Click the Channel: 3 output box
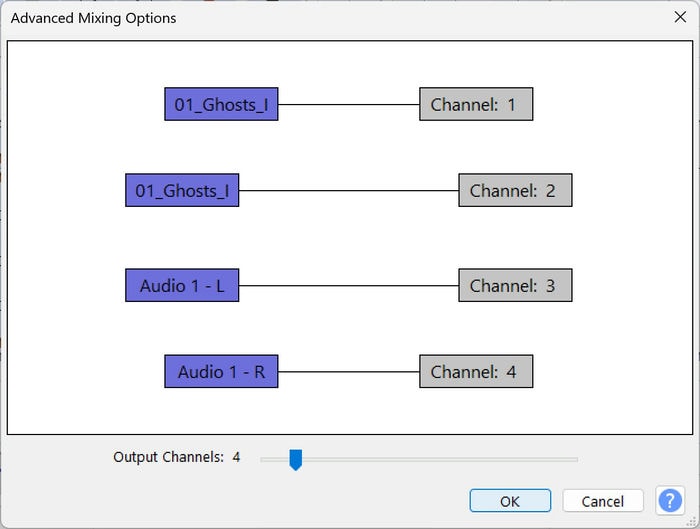700x529 pixels. click(515, 286)
